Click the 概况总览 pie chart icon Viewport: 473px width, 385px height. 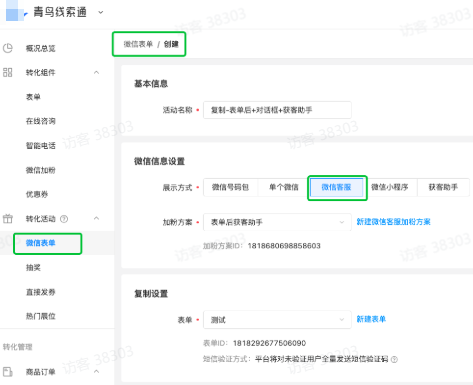8,48
